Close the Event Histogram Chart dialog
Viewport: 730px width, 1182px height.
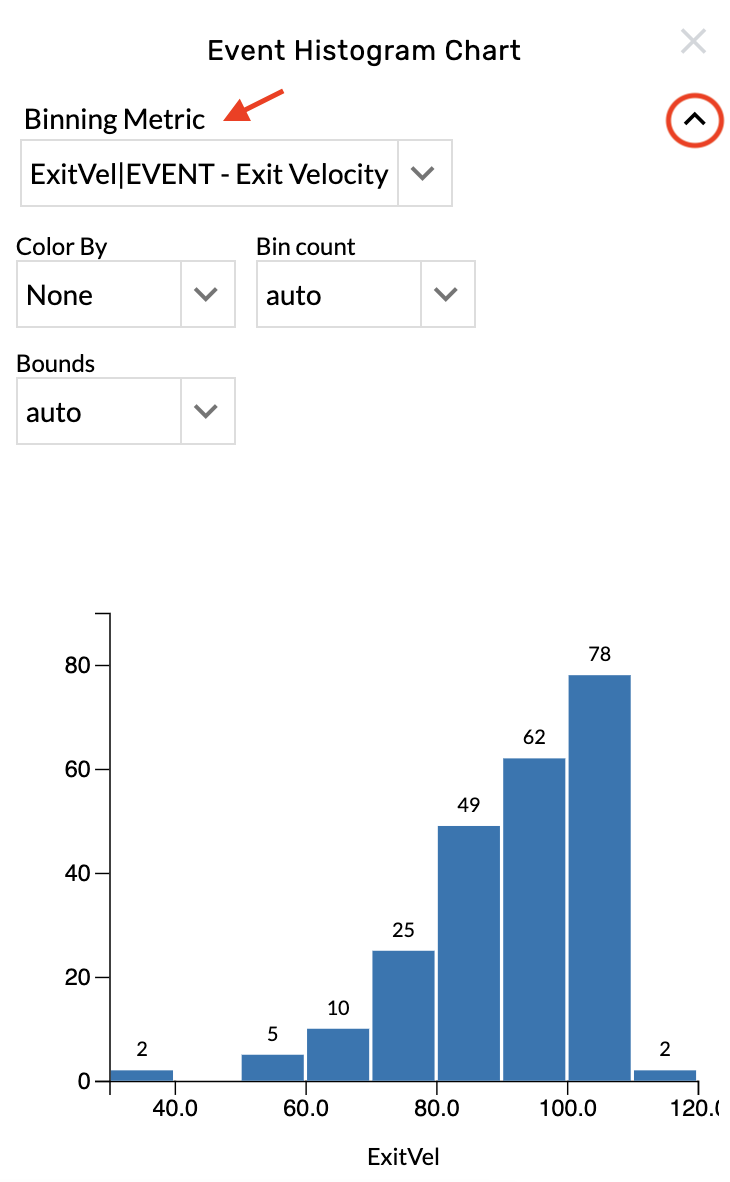pos(694,41)
